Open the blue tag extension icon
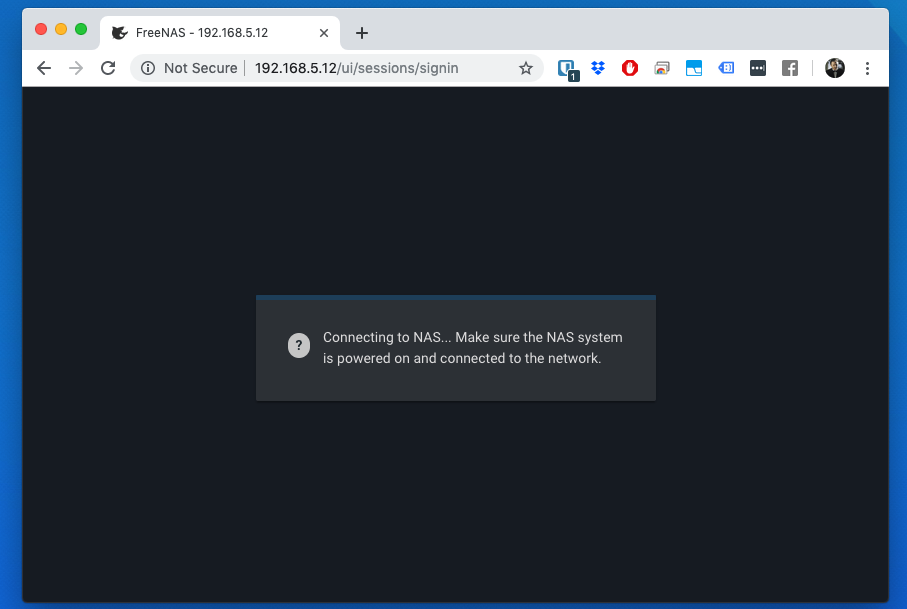 click(x=726, y=68)
